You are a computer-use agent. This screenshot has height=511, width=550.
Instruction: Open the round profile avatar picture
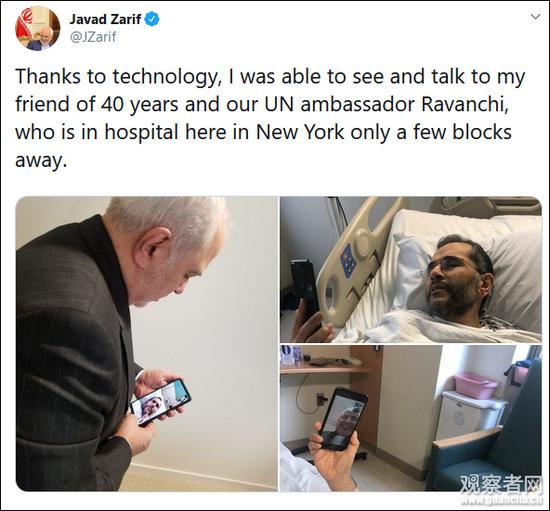click(x=38, y=28)
